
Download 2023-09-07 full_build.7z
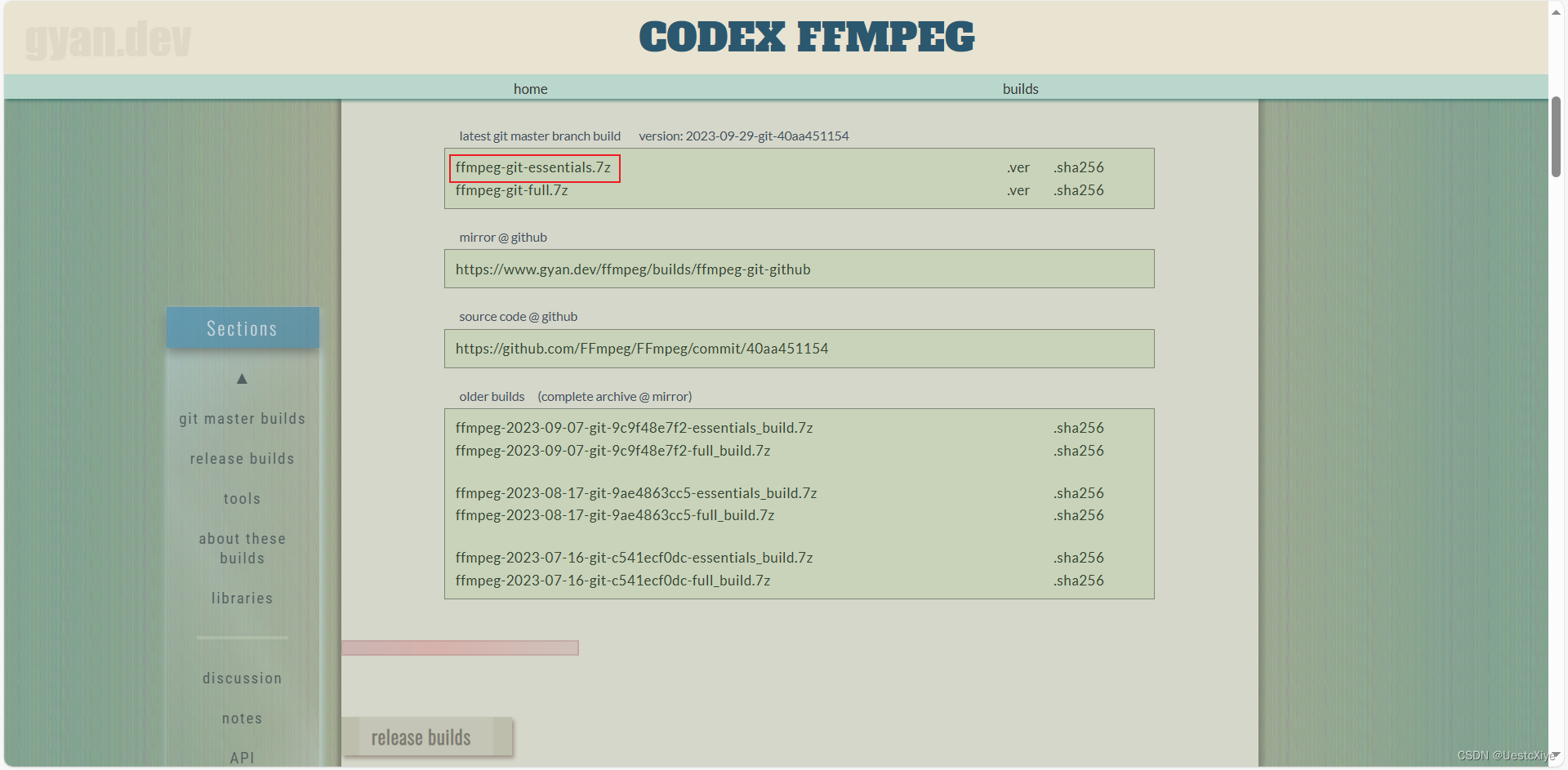coord(612,451)
